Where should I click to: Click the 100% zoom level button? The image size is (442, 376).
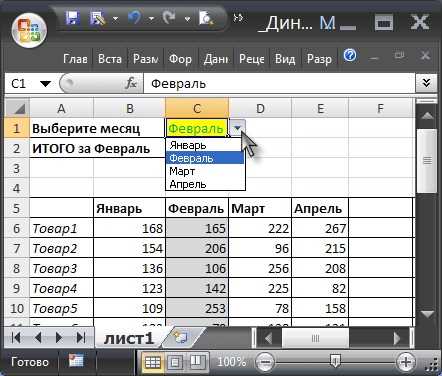pos(231,362)
